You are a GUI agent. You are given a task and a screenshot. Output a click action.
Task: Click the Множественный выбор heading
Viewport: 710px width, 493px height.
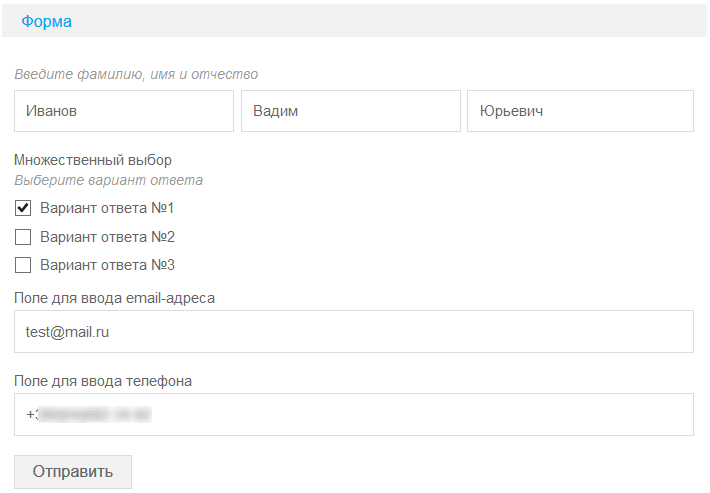[x=93, y=160]
